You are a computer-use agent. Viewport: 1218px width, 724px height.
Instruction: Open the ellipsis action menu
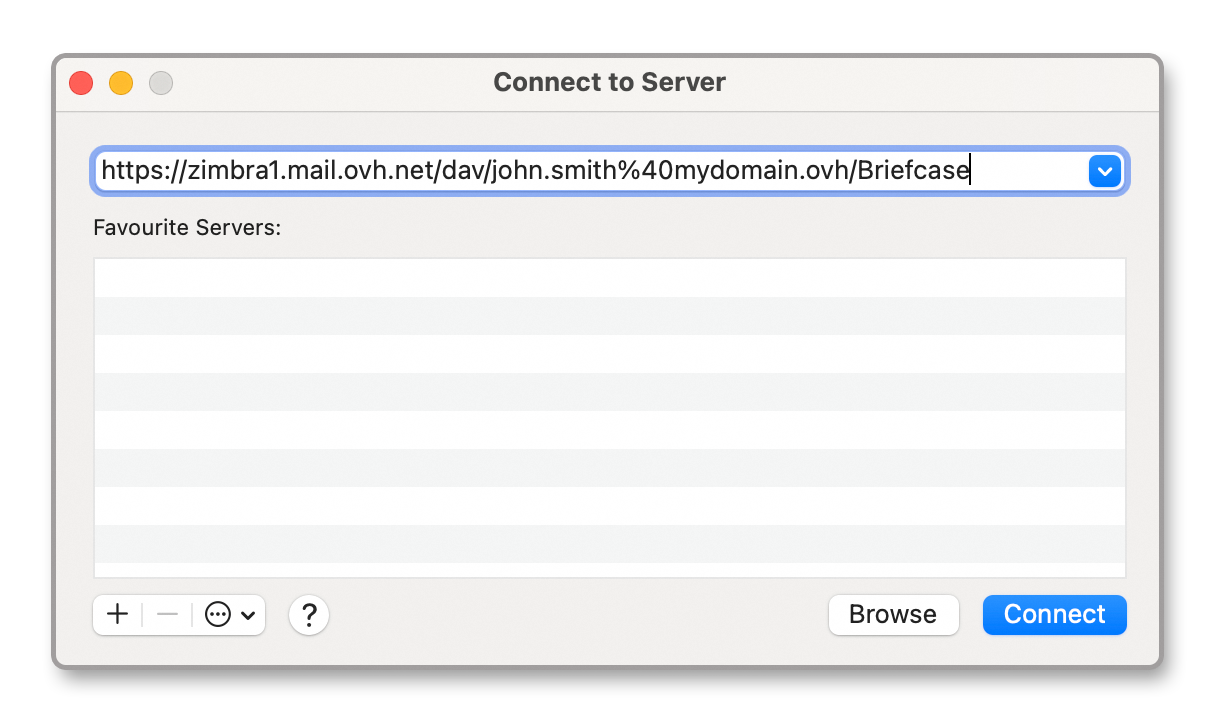(230, 614)
